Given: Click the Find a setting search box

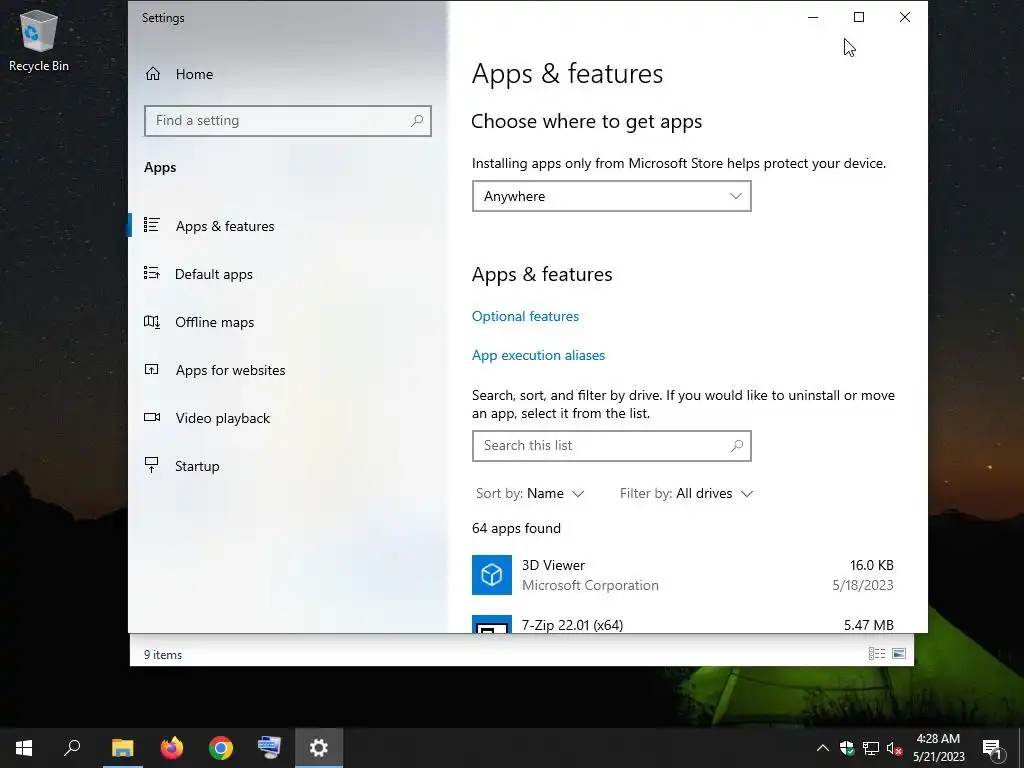Looking at the screenshot, I should (x=287, y=121).
